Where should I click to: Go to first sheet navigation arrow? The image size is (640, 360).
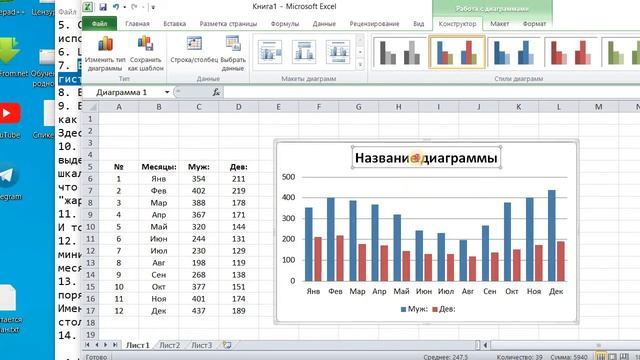pyautogui.click(x=87, y=345)
